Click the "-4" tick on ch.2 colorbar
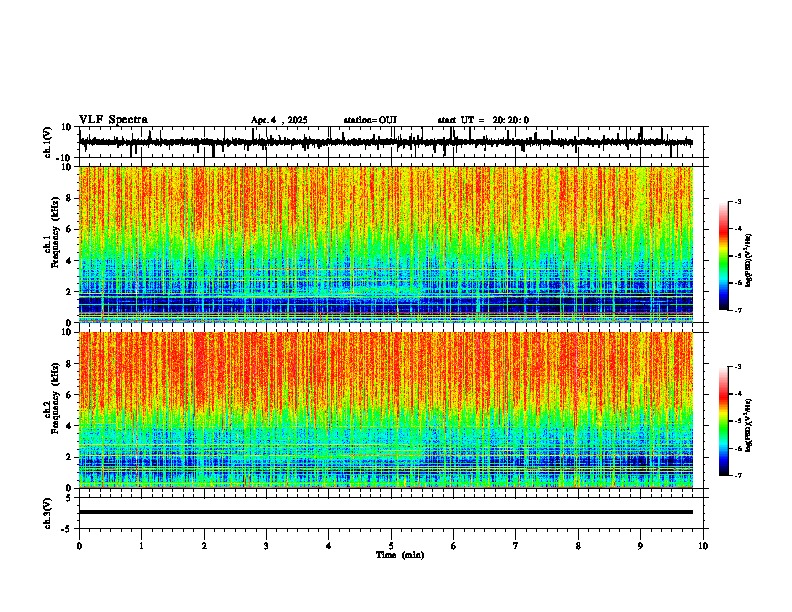Image resolution: width=792 pixels, height=612 pixels. 738,394
